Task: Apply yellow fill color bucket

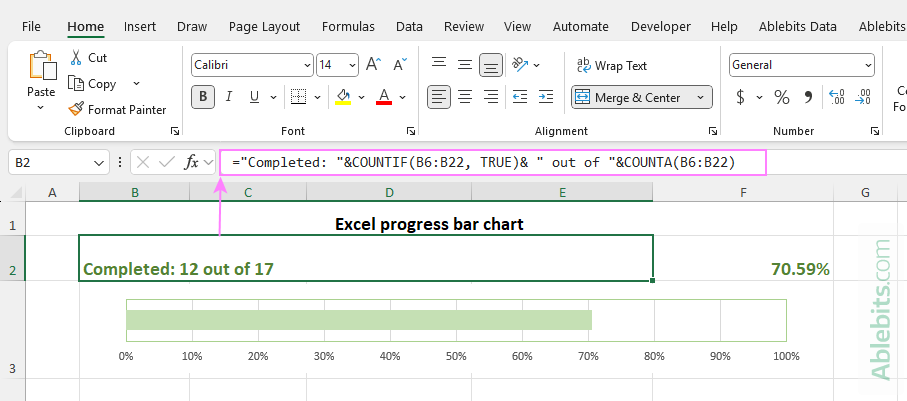Action: click(x=343, y=97)
